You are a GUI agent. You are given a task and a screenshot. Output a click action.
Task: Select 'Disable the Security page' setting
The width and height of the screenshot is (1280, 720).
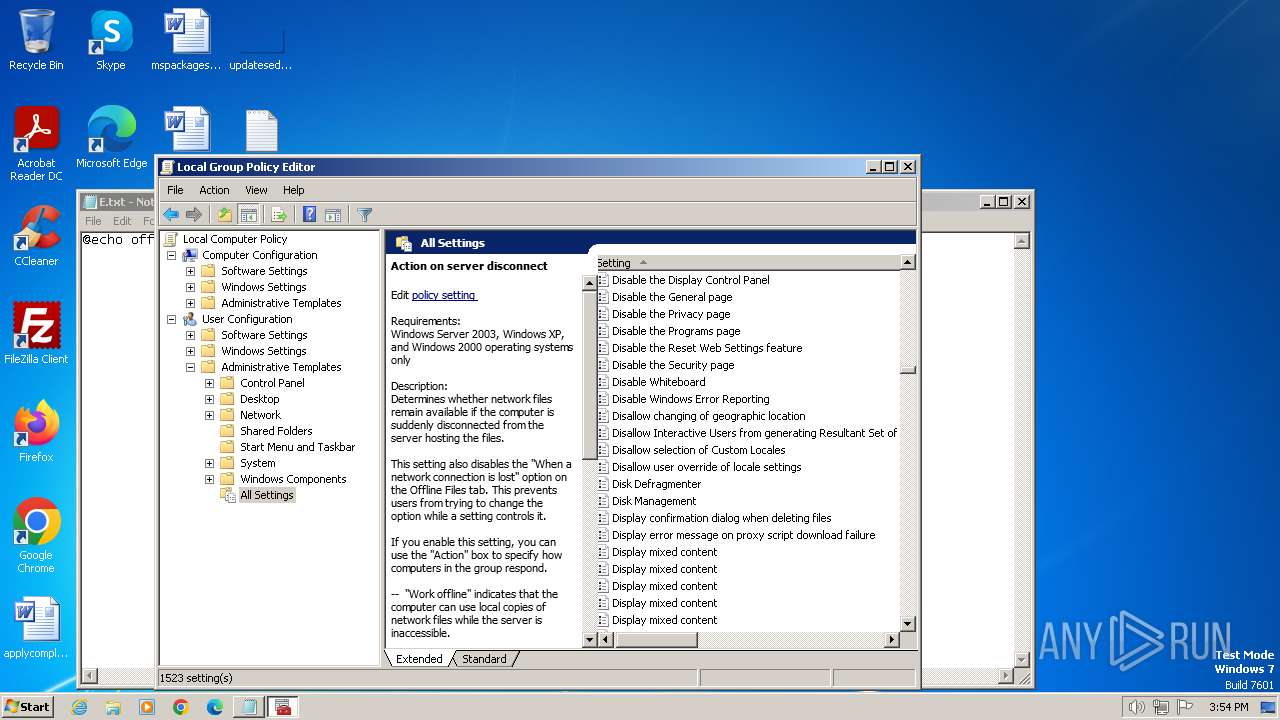click(x=673, y=365)
